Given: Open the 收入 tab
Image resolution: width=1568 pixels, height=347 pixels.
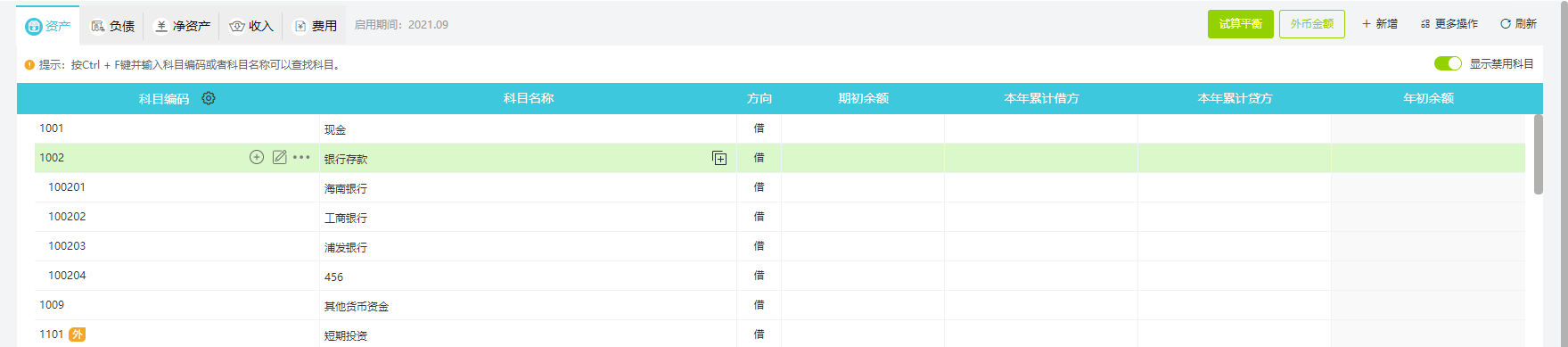Looking at the screenshot, I should coord(251,26).
